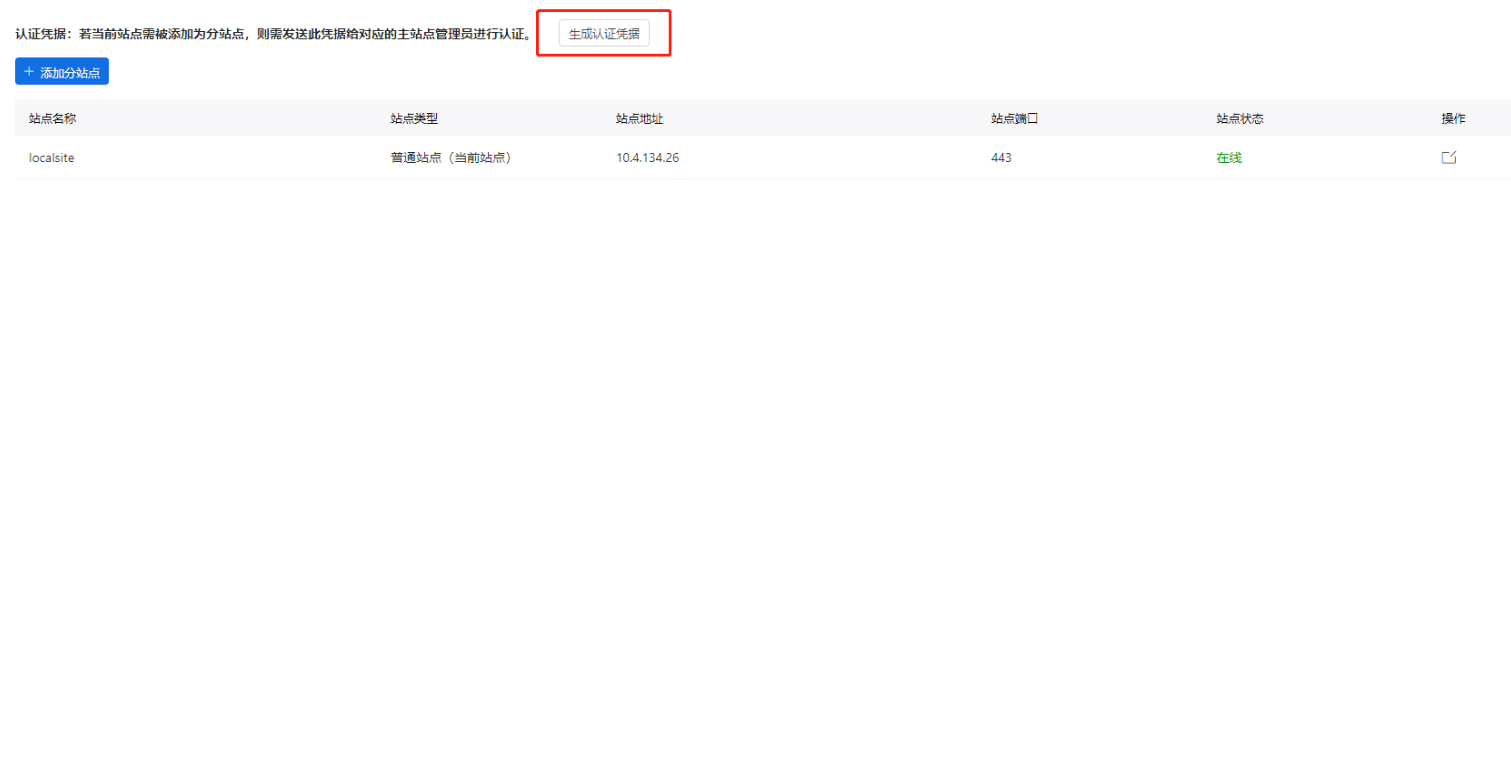The width and height of the screenshot is (1511, 769).
Task: Select the 10.4.134.26 address cell
Action: point(648,158)
